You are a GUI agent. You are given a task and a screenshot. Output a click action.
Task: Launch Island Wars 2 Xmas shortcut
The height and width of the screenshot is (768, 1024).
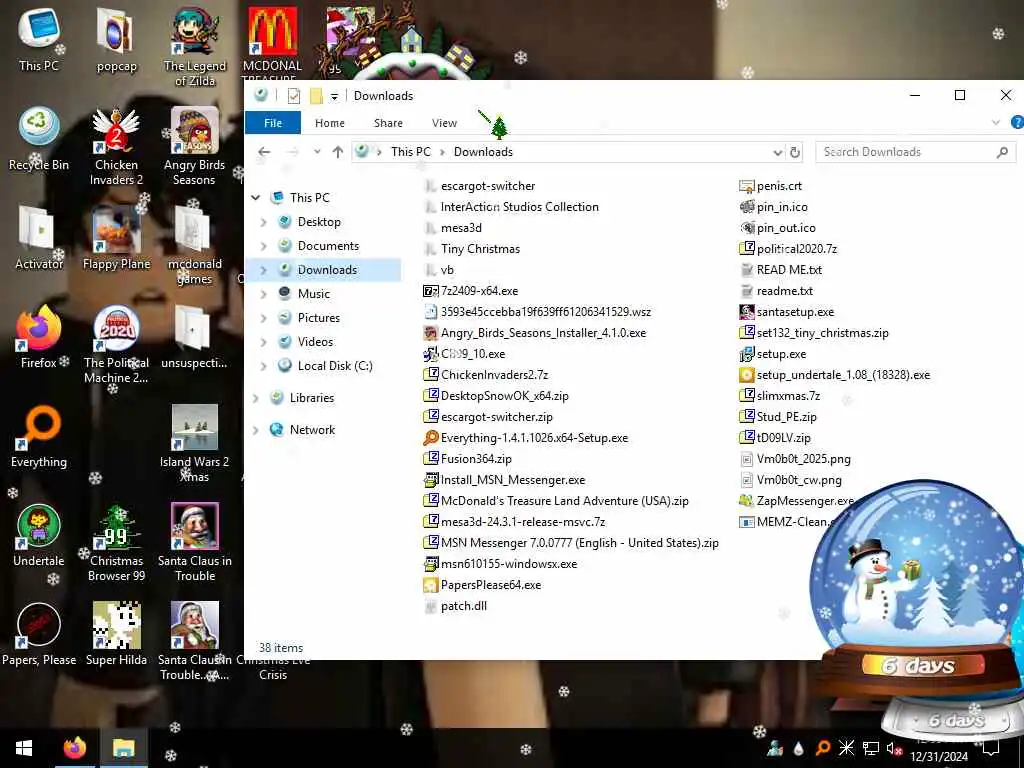point(195,443)
